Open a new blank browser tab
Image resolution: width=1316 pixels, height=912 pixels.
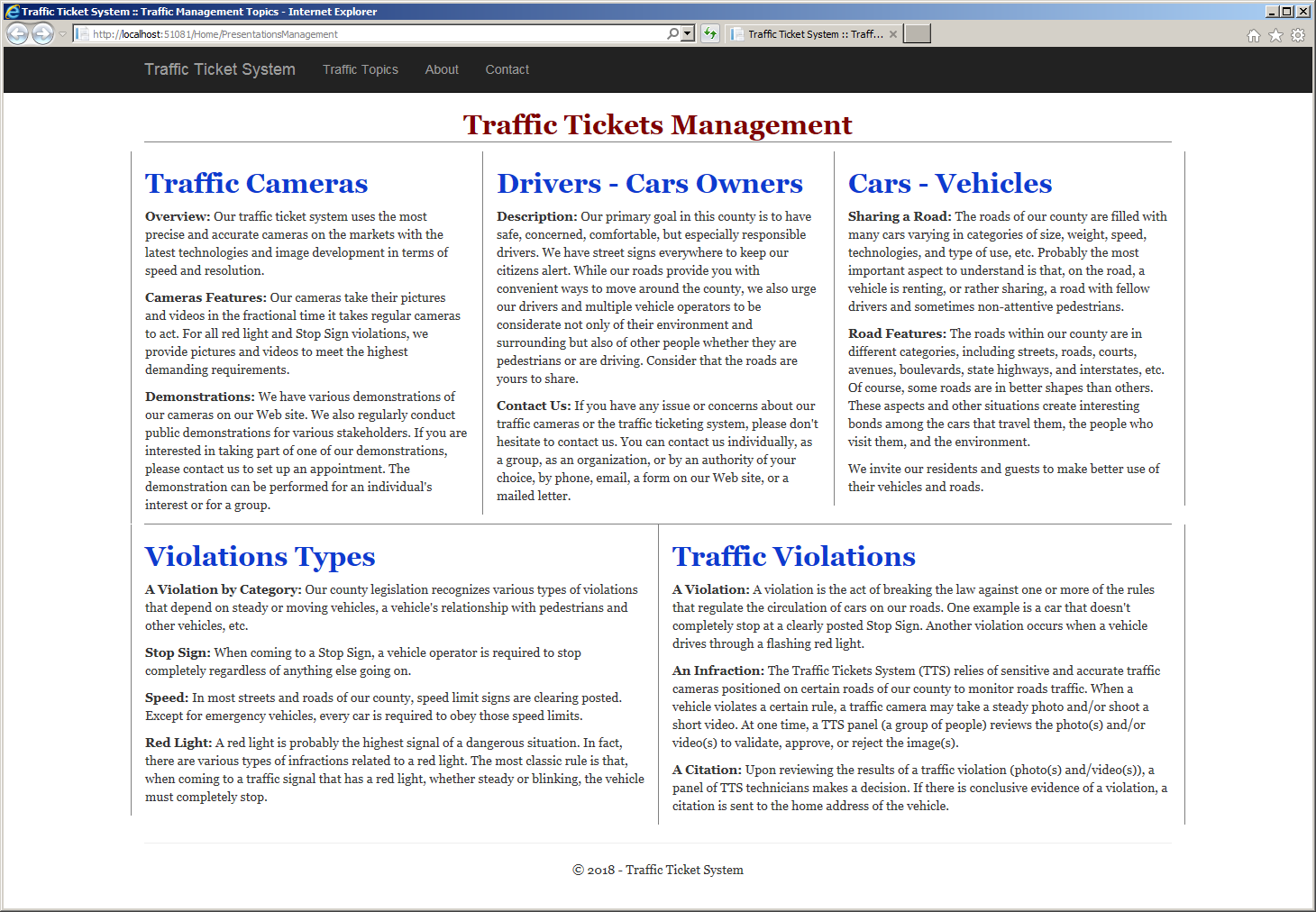coord(917,34)
